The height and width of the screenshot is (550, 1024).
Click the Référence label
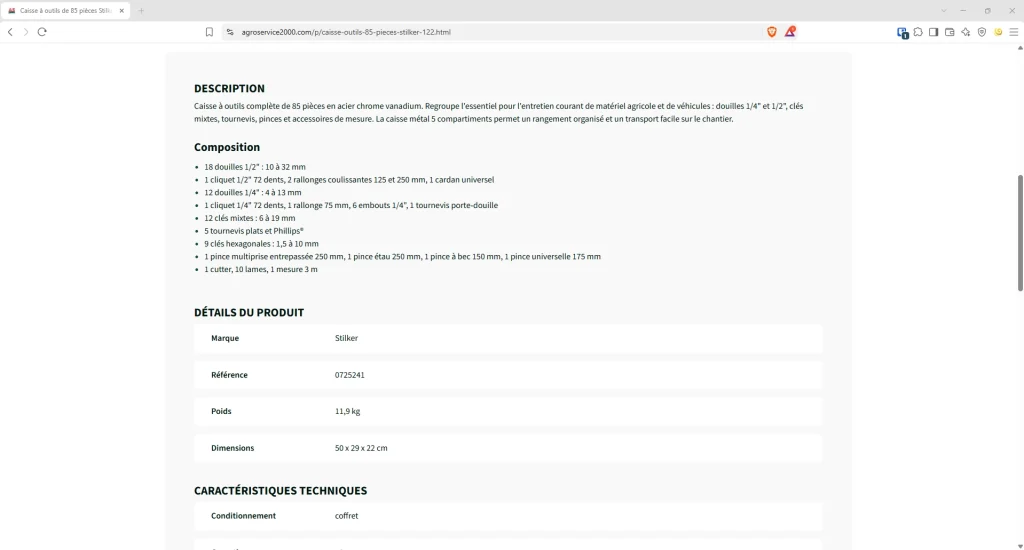[x=229, y=375]
